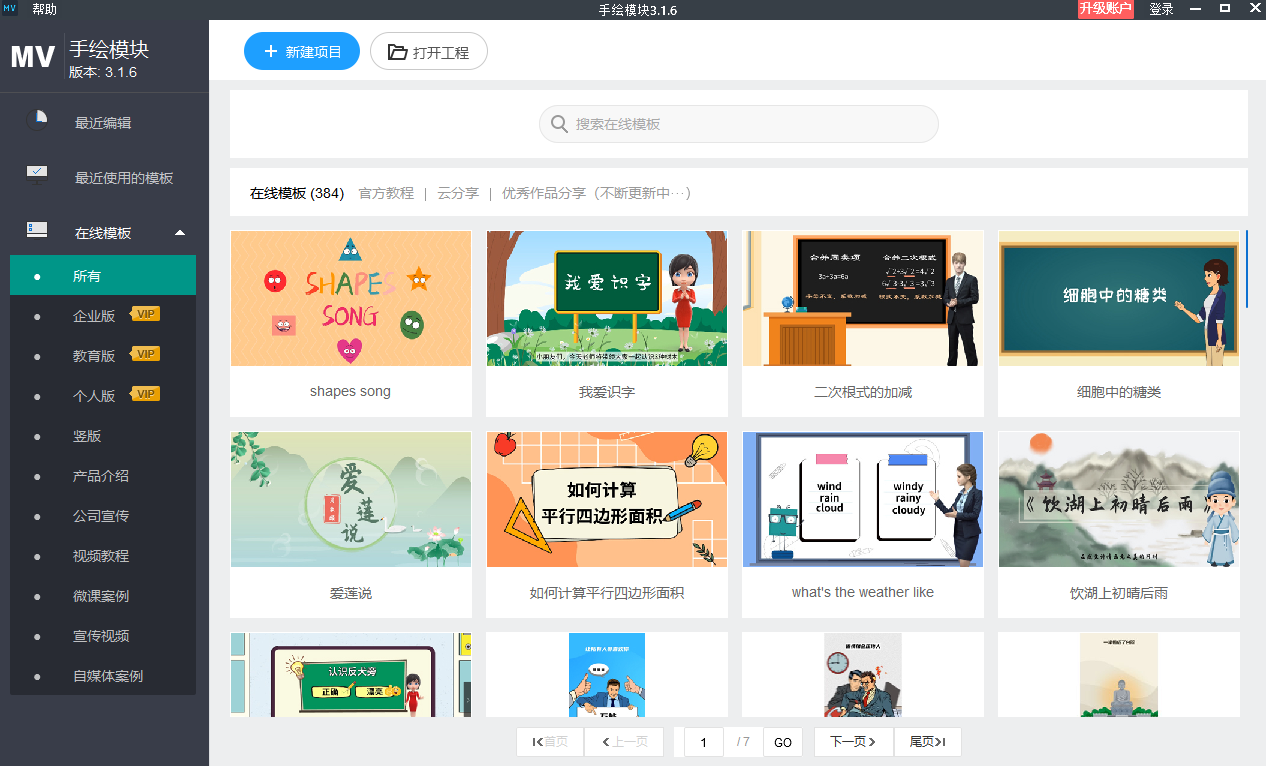Screen dimensions: 1266x766
Task: Select the 在线模板 sidebar entry
Action: point(104,232)
